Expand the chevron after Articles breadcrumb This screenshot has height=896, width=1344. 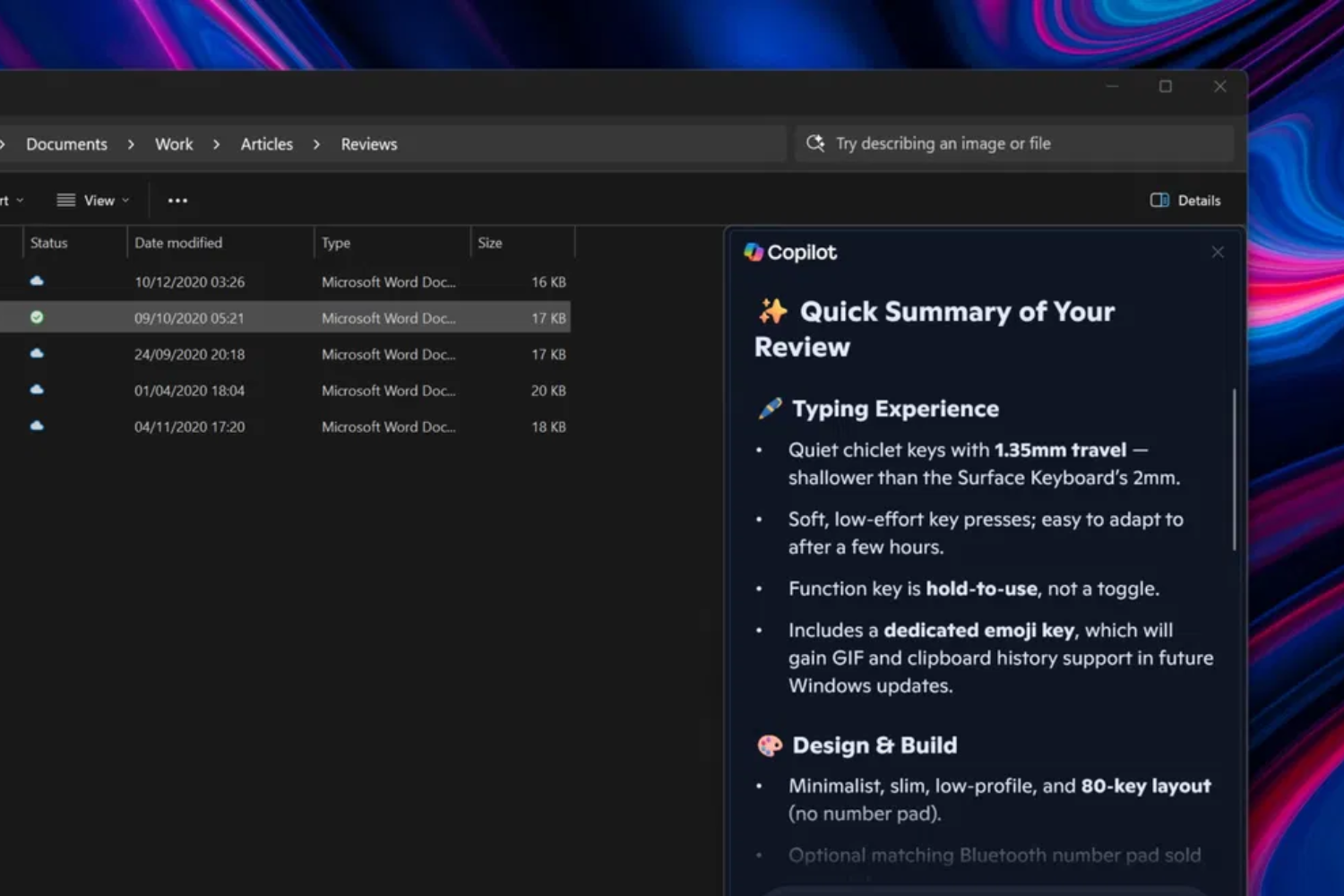[x=316, y=144]
